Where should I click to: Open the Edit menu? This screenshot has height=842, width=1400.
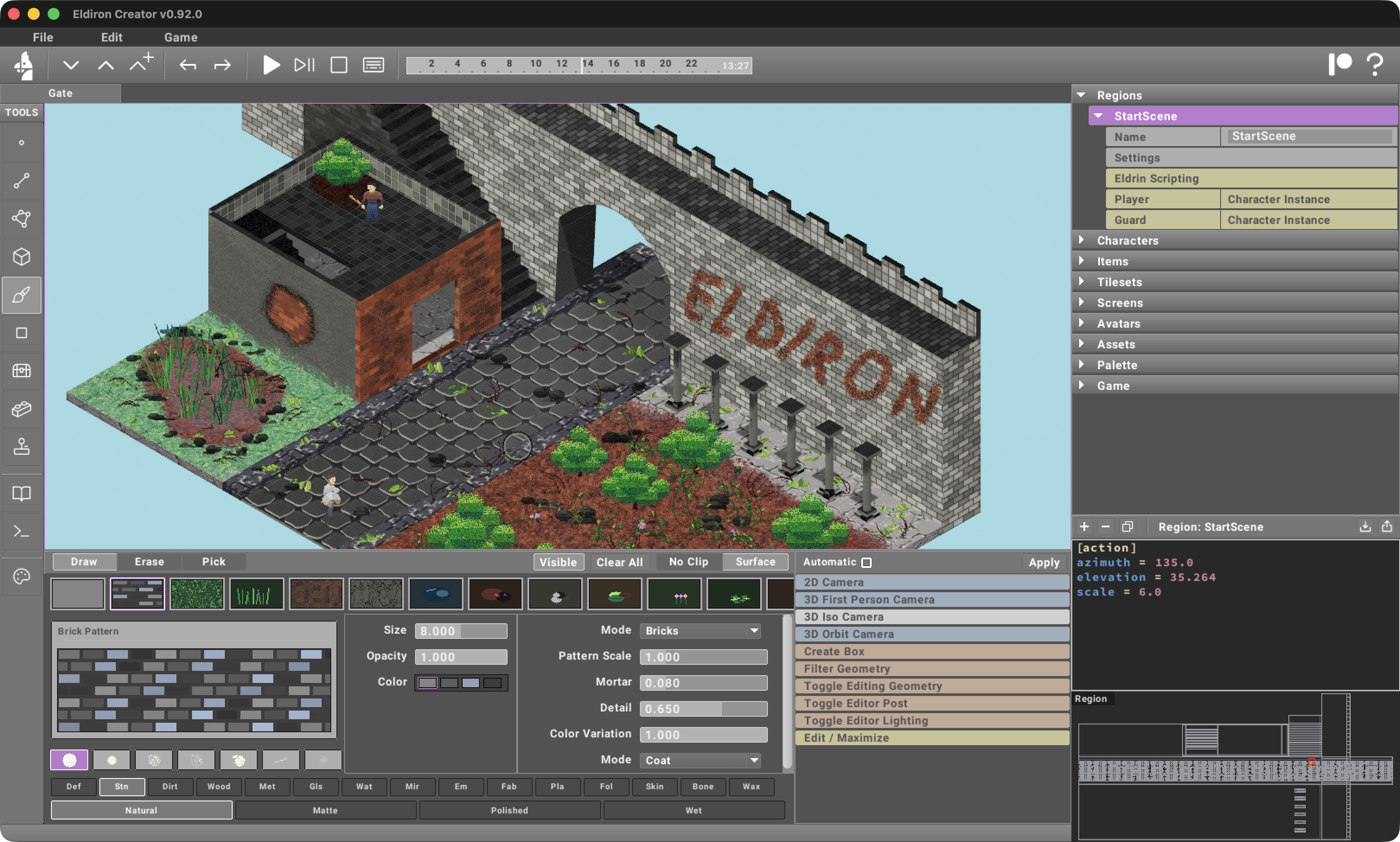(x=112, y=38)
